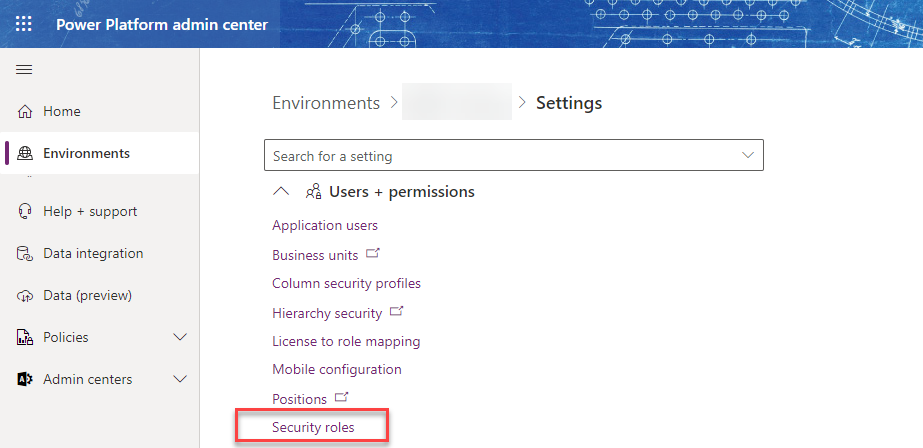Click the Admin centers icon

[x=24, y=380]
